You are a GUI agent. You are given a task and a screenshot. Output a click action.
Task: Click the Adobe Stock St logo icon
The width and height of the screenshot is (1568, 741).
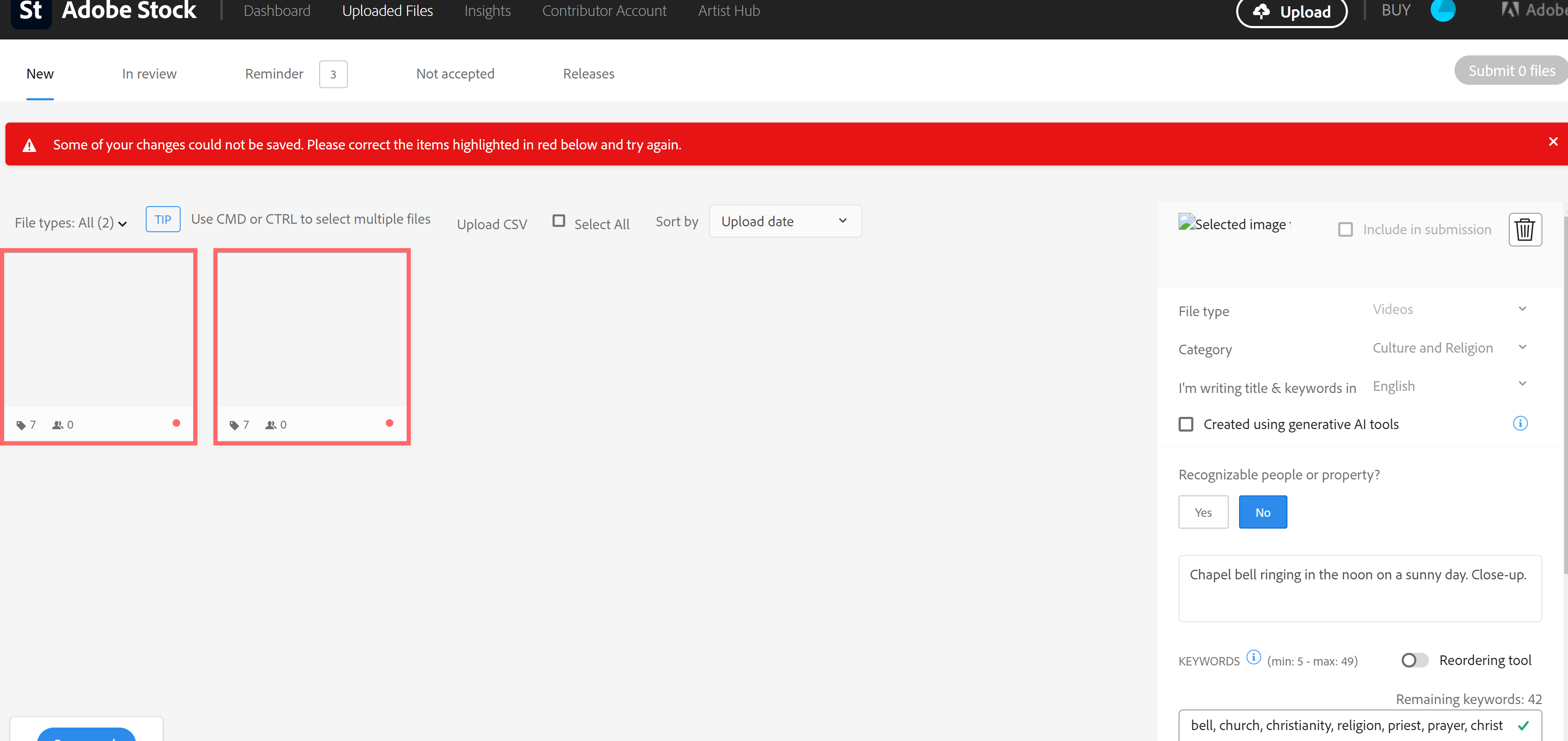[x=30, y=11]
